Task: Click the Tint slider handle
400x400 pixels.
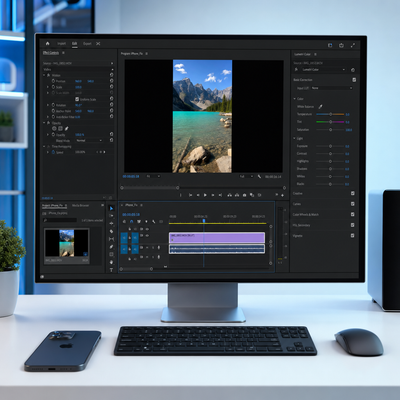Action: click(x=330, y=122)
